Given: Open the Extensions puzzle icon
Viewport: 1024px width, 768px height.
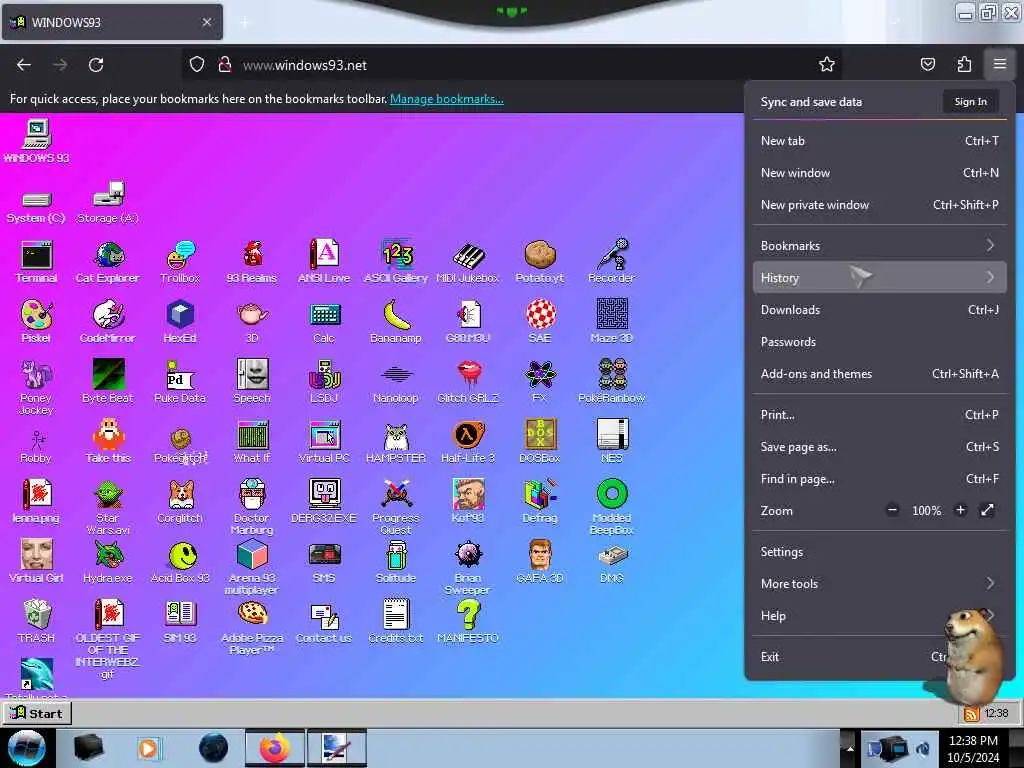Looking at the screenshot, I should 964,64.
